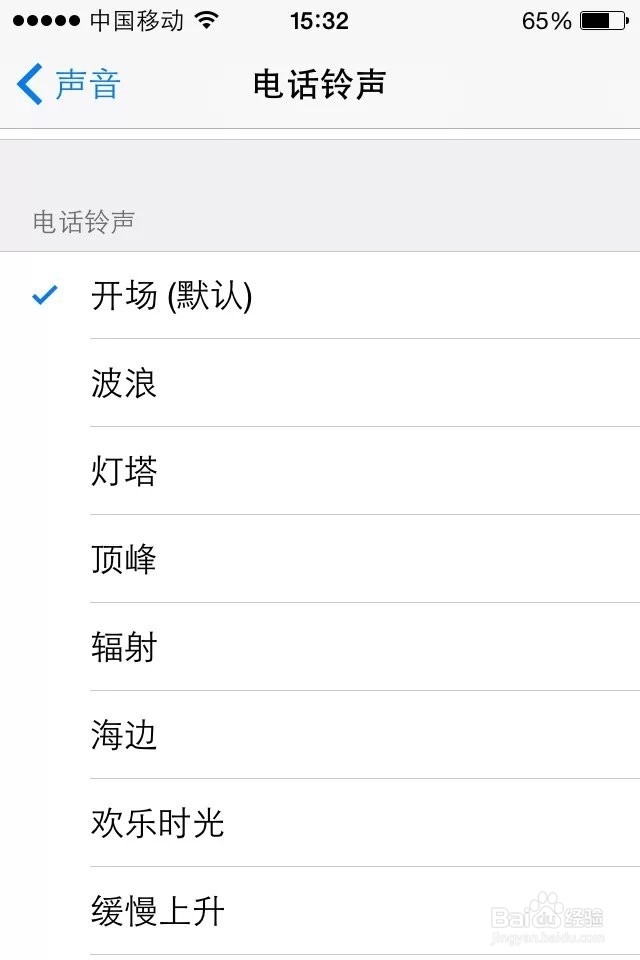Viewport: 640px width, 960px height.
Task: Tap the 中国移动 carrier label
Action: tap(137, 20)
